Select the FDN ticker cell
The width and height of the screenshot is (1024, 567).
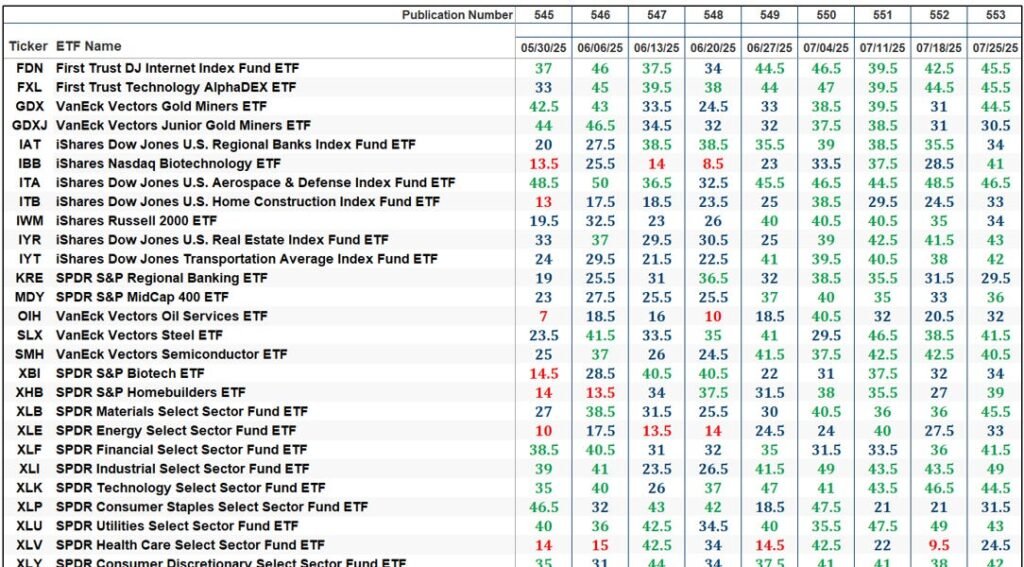tap(30, 68)
